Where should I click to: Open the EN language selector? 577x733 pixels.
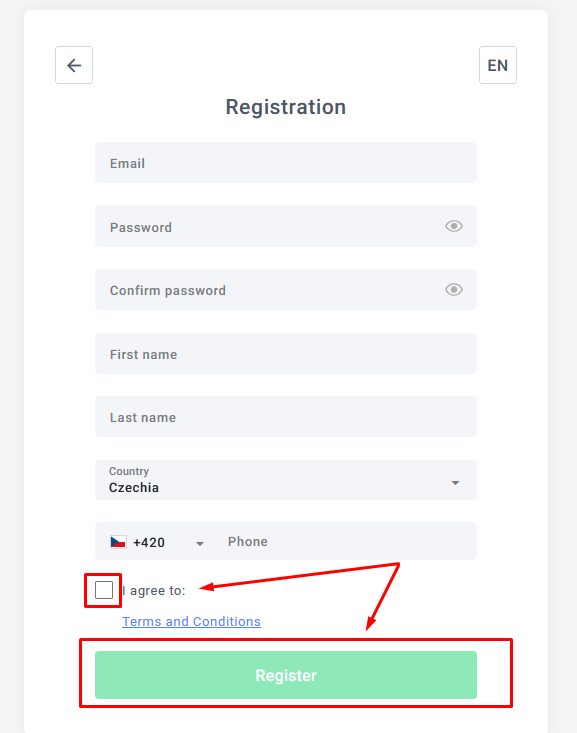coord(498,65)
